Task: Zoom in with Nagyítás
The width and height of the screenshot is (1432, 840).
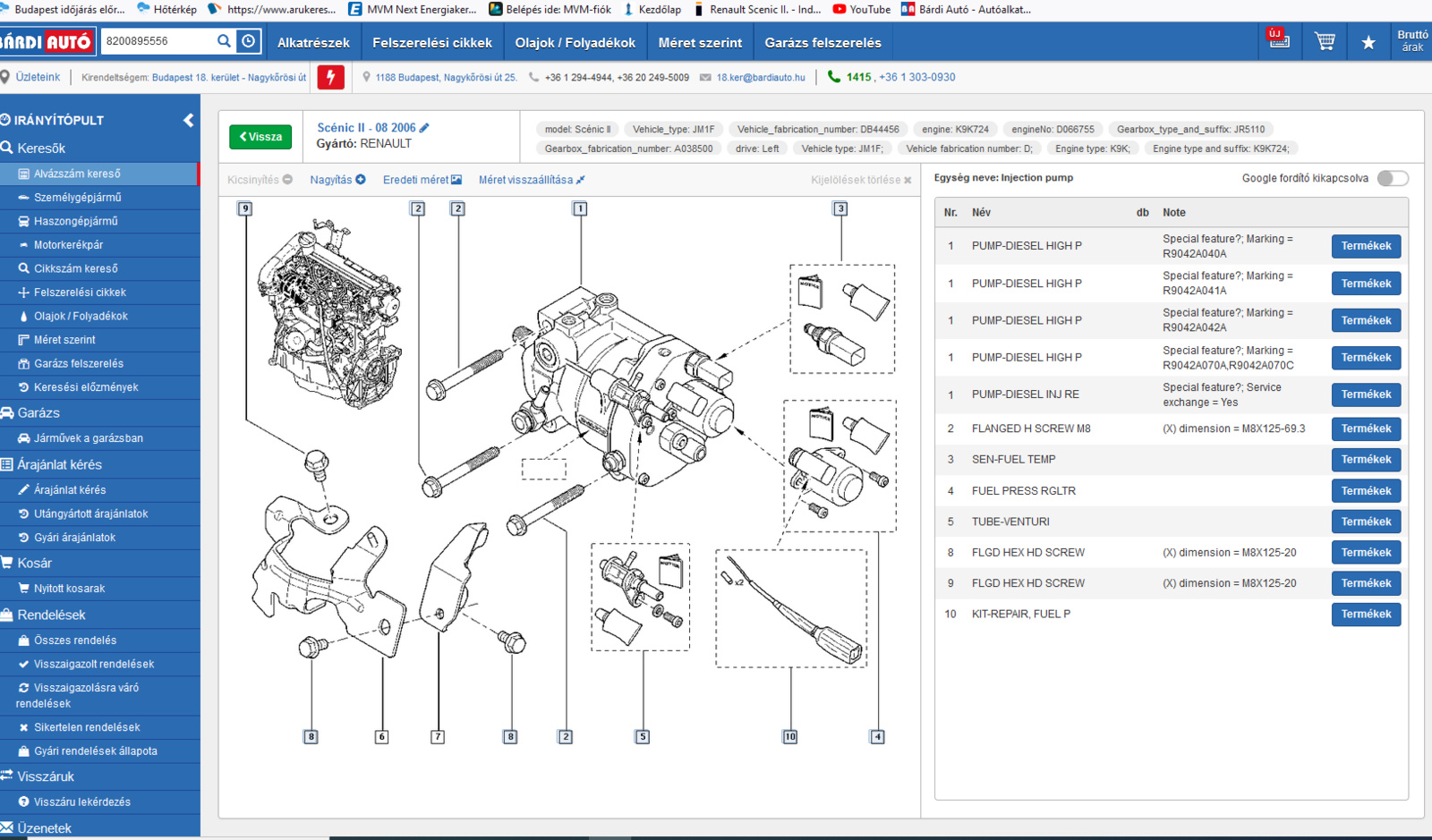Action: (337, 180)
